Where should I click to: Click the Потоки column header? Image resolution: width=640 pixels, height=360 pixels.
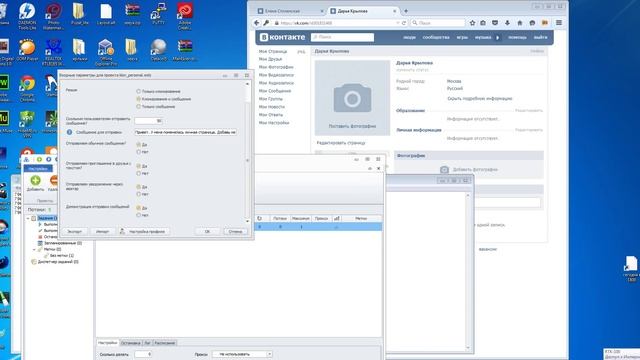280,218
